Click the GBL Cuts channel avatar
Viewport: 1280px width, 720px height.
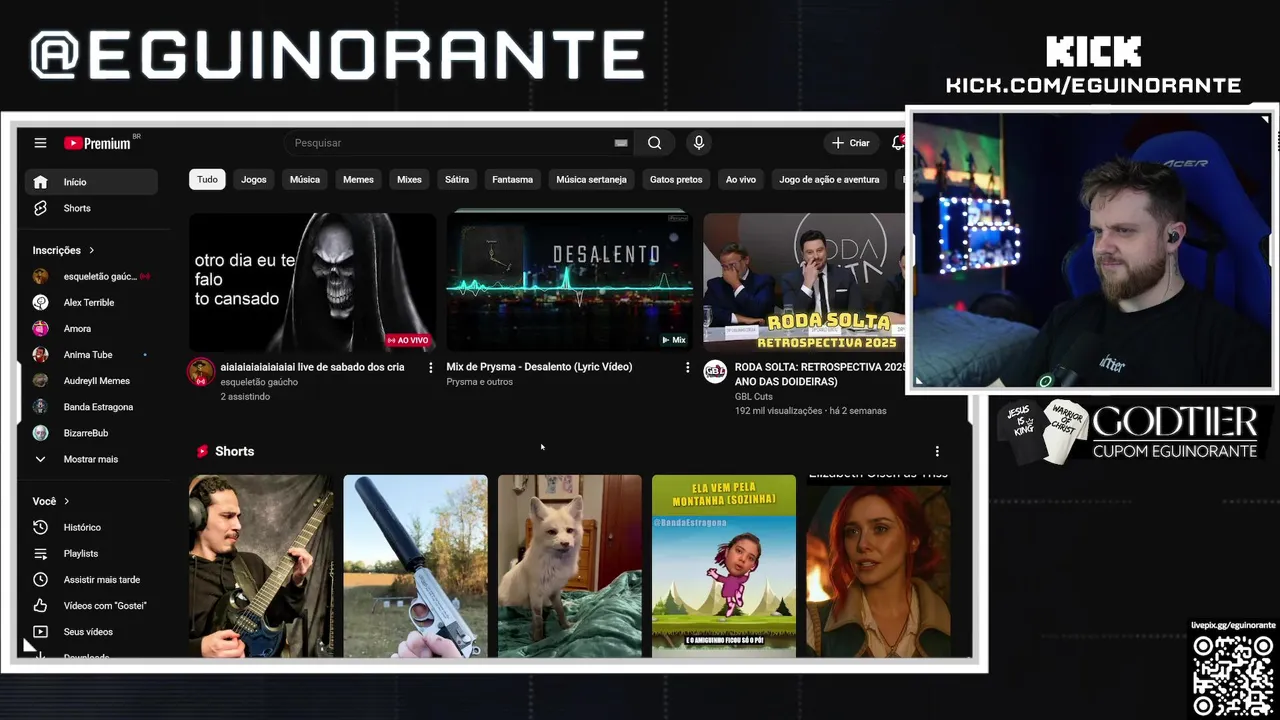click(x=715, y=371)
